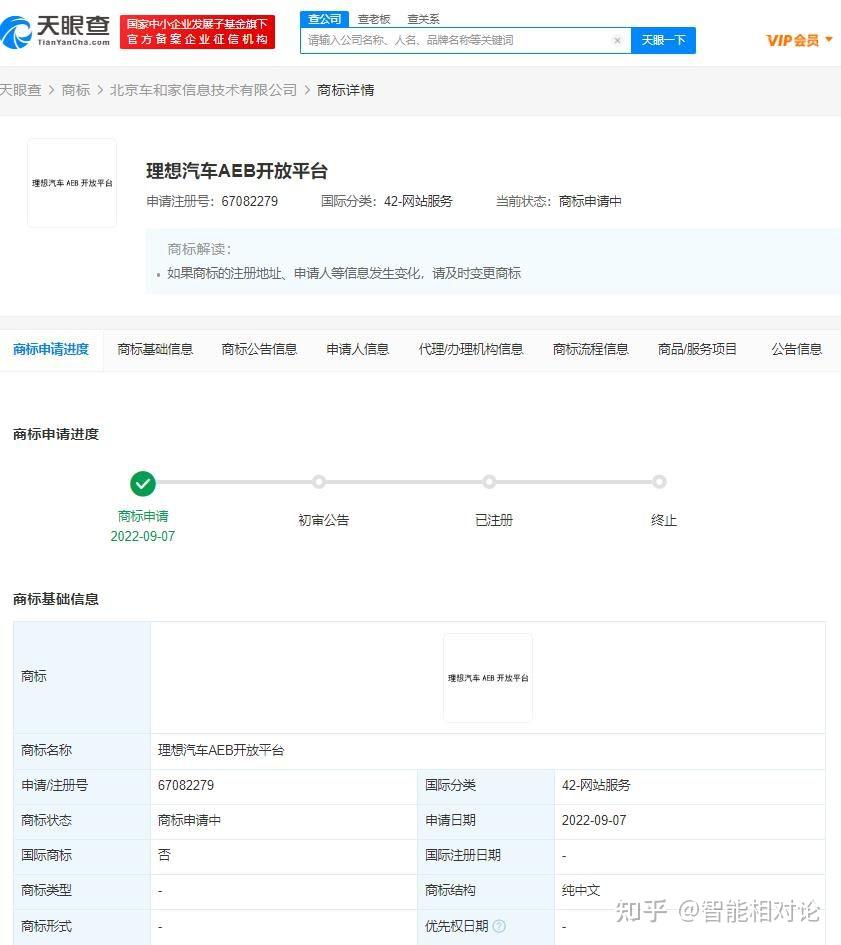Image resolution: width=841 pixels, height=945 pixels.
Task: Open the 查关系 tab
Action: (x=423, y=18)
